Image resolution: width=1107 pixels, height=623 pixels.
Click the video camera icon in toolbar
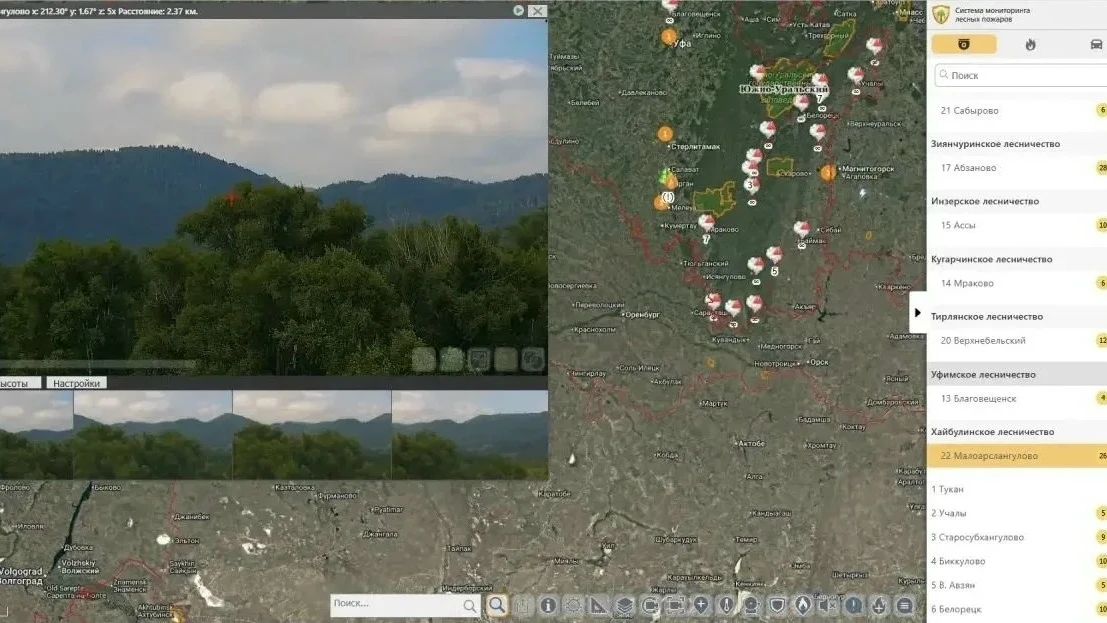tap(650, 605)
